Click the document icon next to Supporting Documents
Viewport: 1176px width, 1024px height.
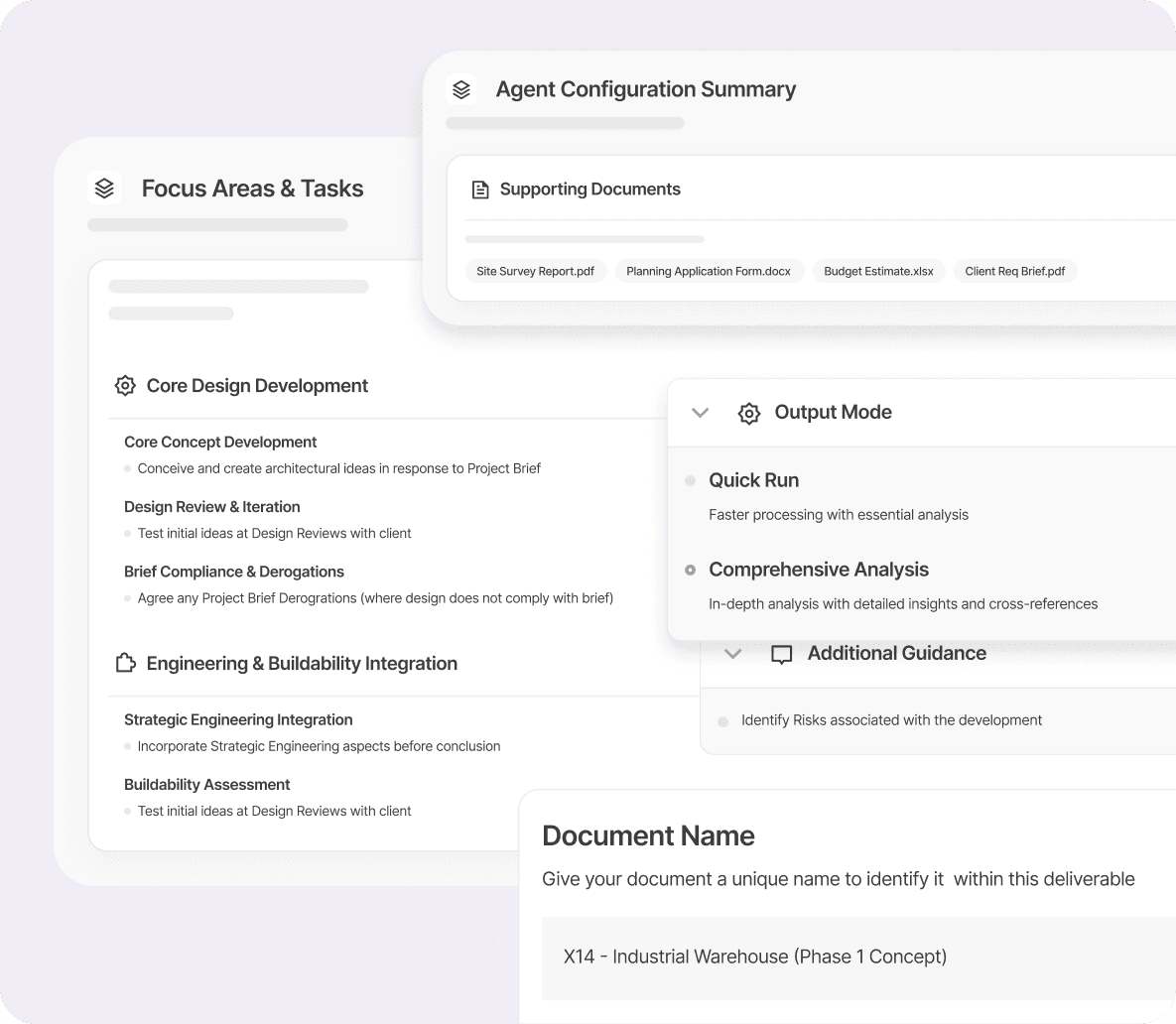(480, 189)
